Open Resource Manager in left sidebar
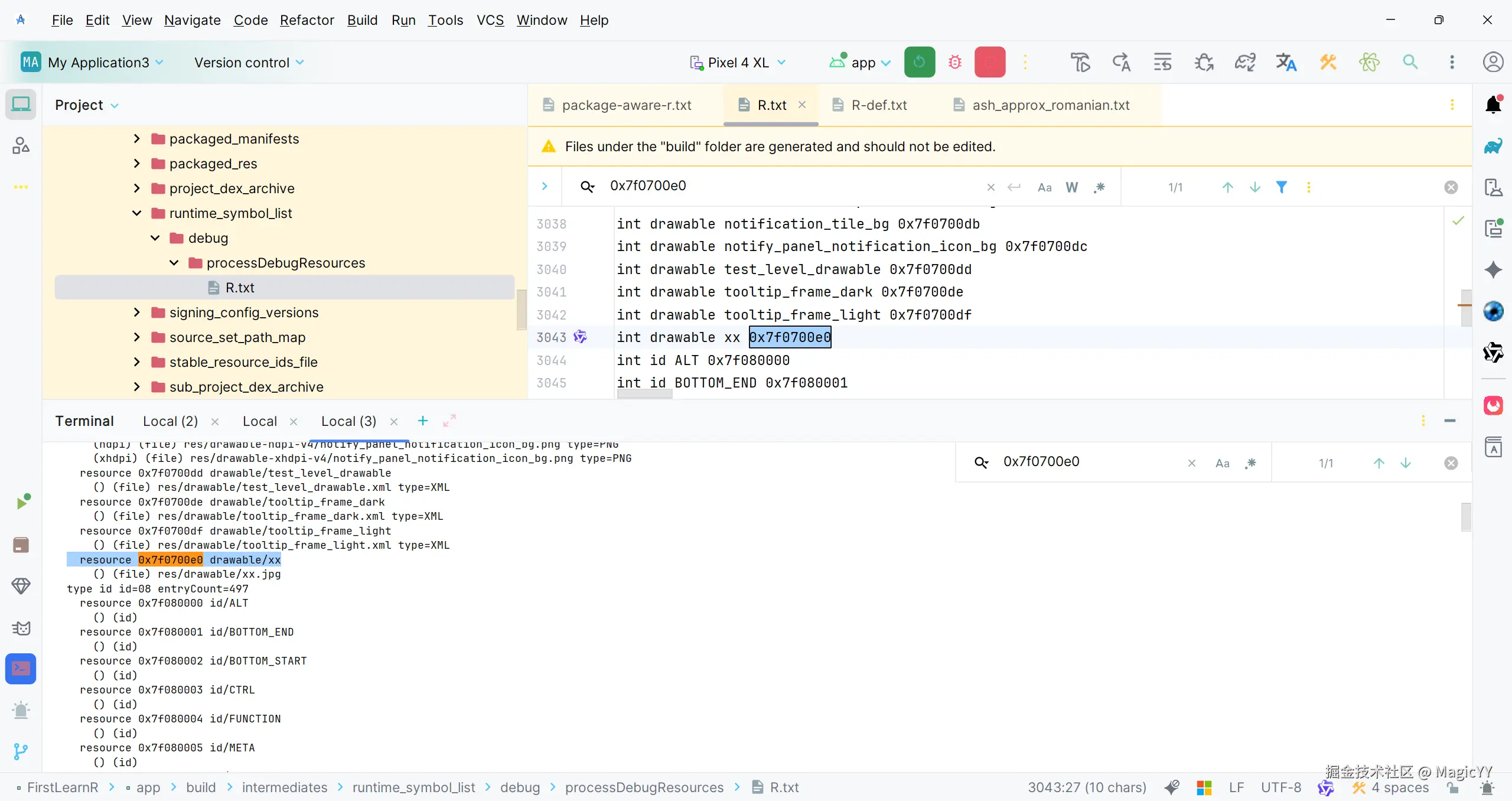Viewport: 1512px width, 801px height. click(x=21, y=145)
